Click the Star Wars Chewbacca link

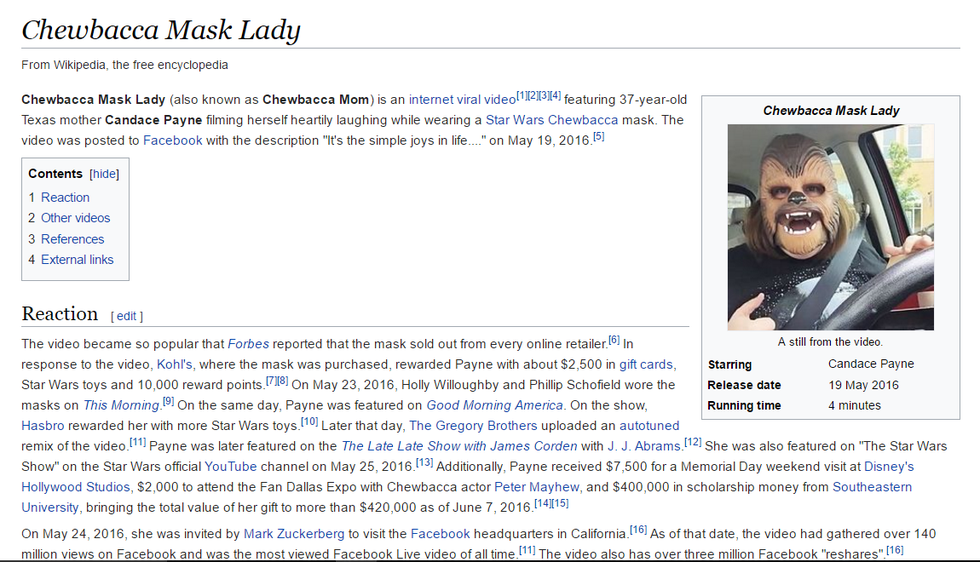pyautogui.click(x=552, y=120)
